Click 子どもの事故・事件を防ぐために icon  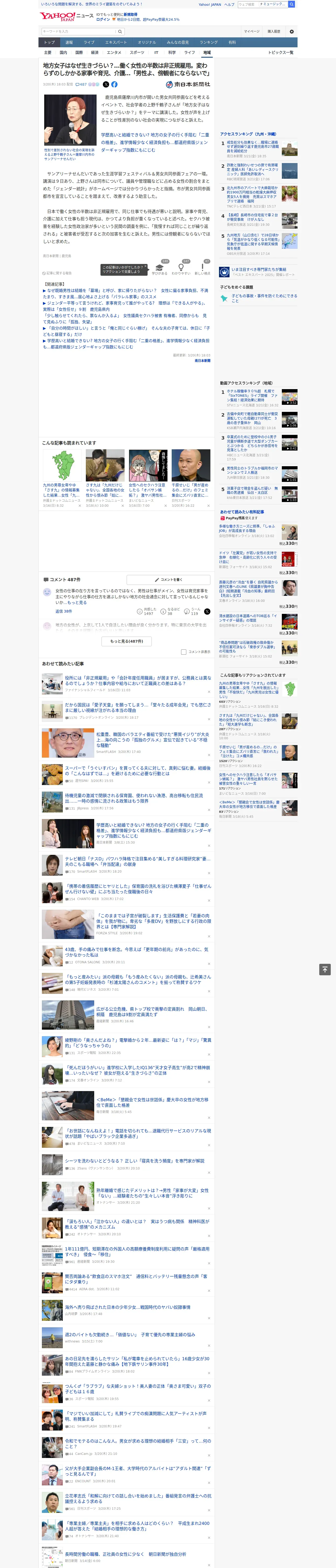pyautogui.click(x=224, y=298)
